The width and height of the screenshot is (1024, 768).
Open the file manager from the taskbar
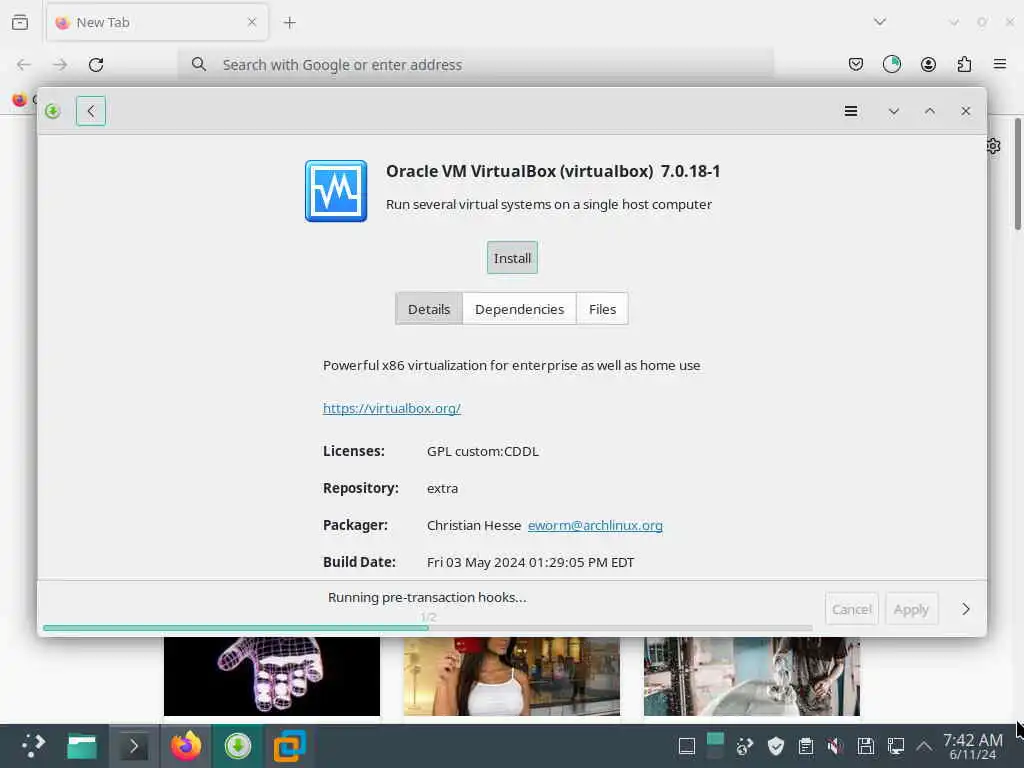[82, 746]
